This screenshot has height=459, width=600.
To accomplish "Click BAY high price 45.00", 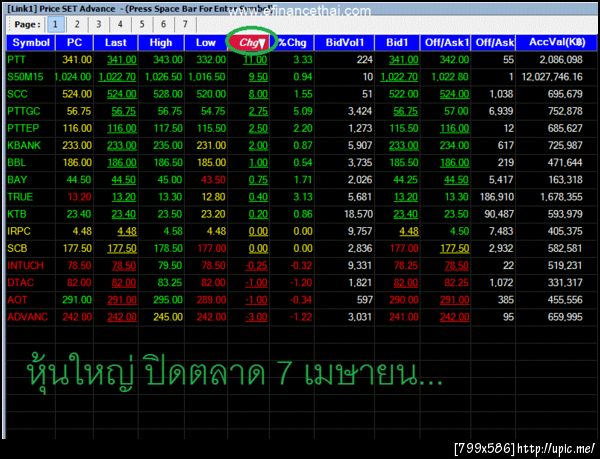I will [170, 180].
